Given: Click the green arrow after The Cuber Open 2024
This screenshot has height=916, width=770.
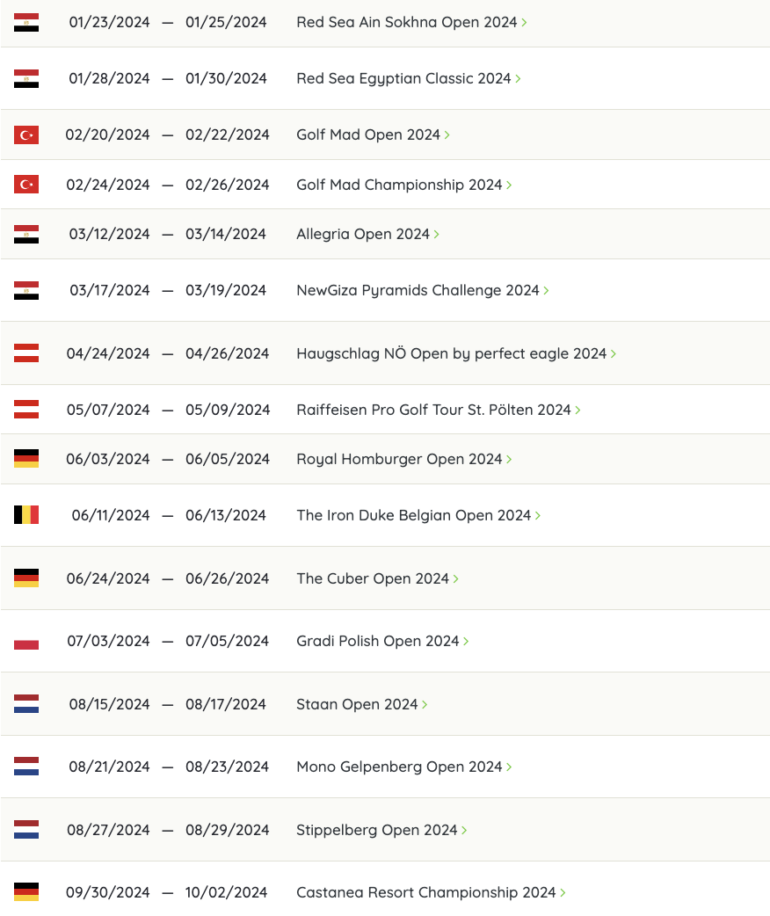Looking at the screenshot, I should pos(456,578).
